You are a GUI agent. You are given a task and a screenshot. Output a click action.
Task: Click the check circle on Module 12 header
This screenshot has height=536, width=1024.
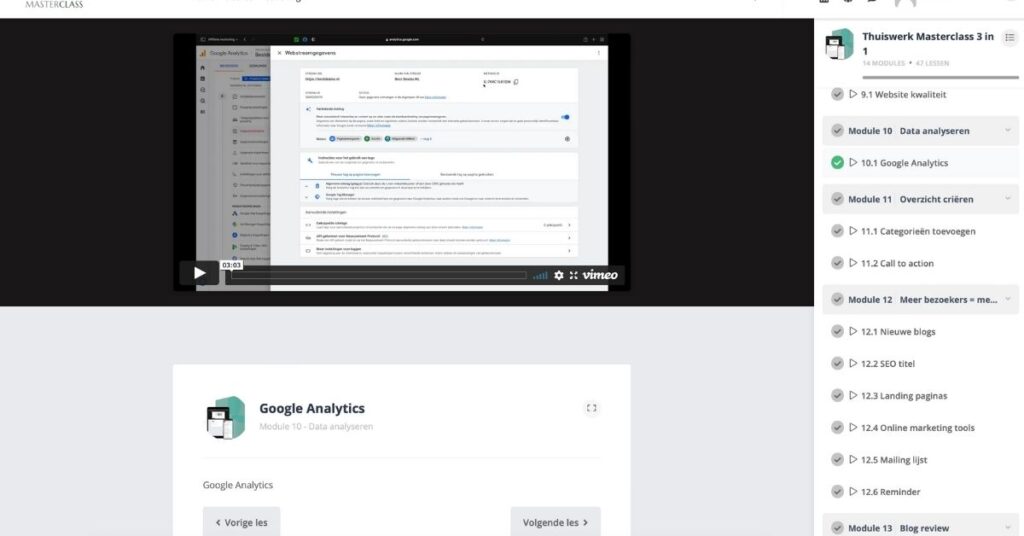(837, 300)
